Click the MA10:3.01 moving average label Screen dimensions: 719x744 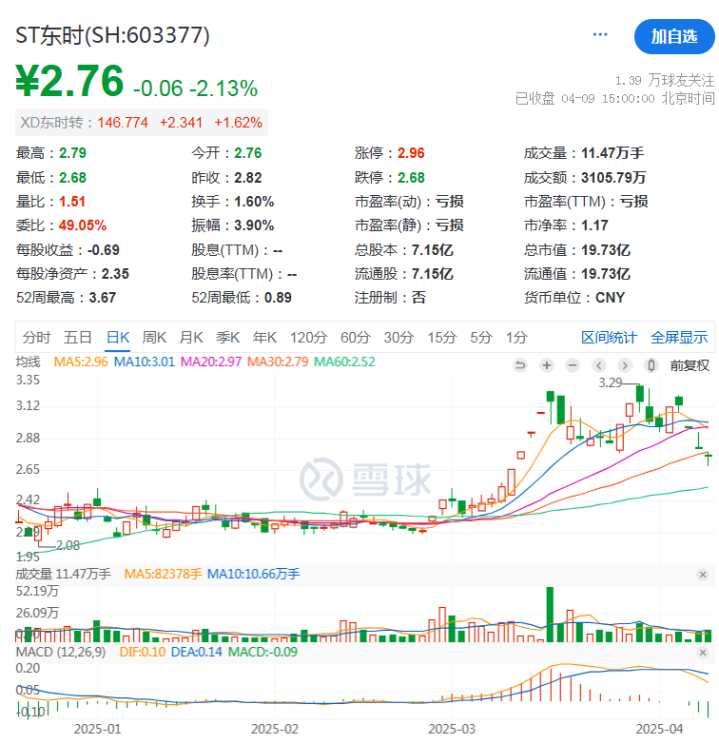pos(144,362)
